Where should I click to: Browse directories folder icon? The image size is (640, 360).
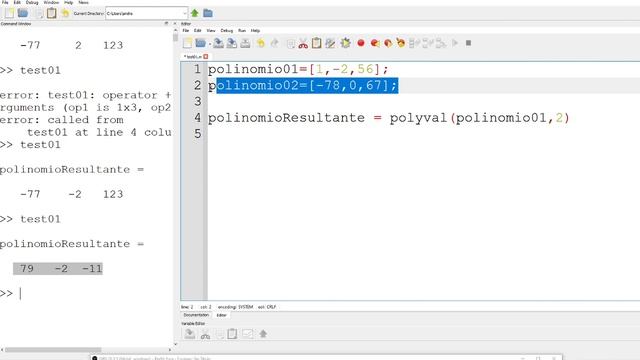pos(208,13)
